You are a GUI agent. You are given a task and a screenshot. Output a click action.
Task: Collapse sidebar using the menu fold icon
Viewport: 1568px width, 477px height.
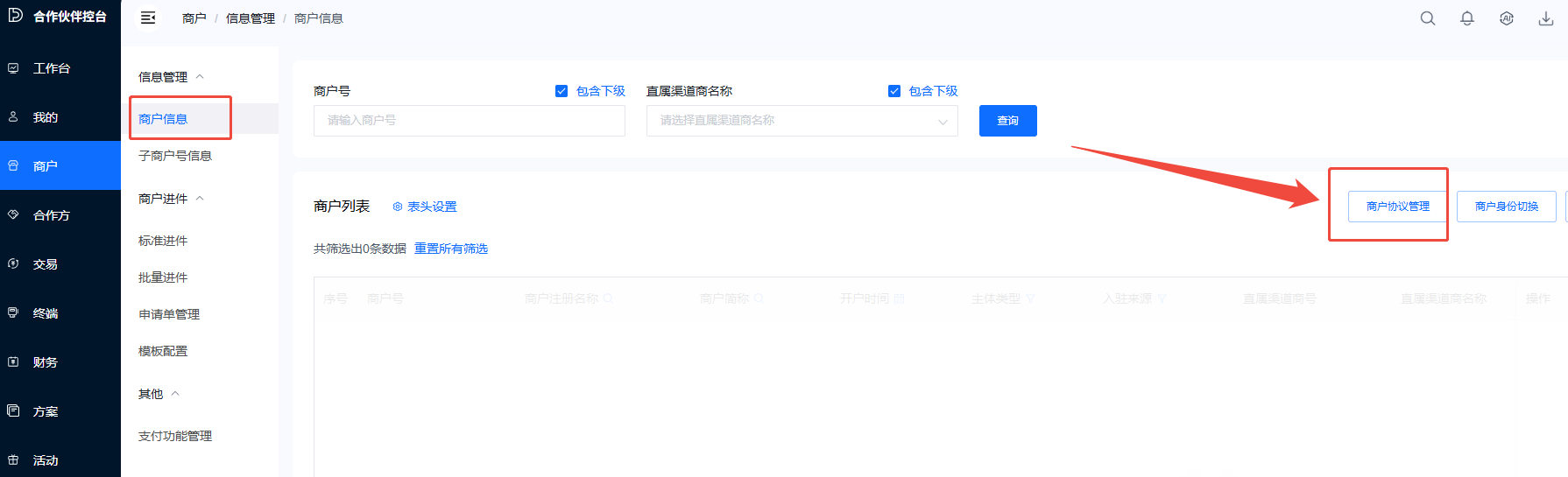(148, 18)
